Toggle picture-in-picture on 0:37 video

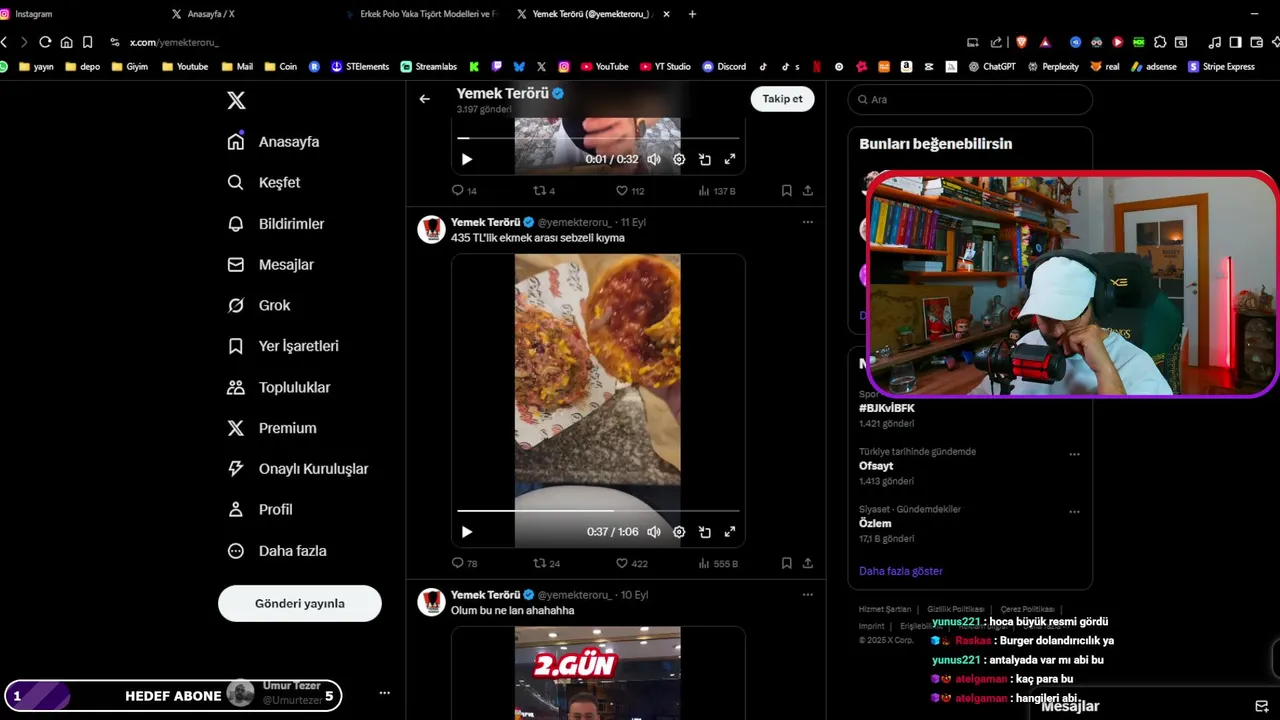tap(704, 532)
